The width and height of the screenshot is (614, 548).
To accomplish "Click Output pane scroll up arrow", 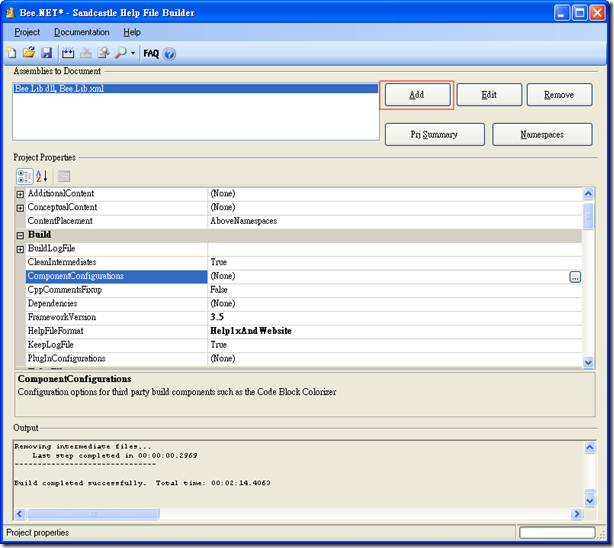I will click(x=590, y=447).
